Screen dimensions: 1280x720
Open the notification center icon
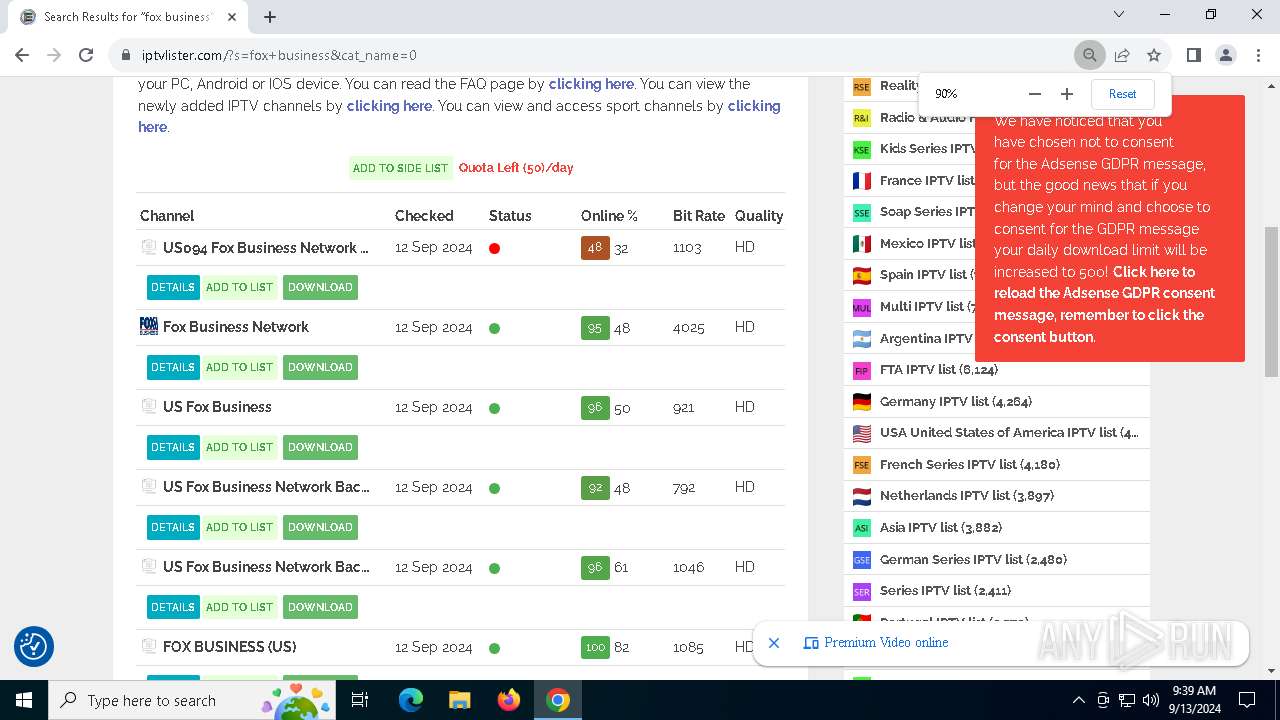coord(1247,700)
